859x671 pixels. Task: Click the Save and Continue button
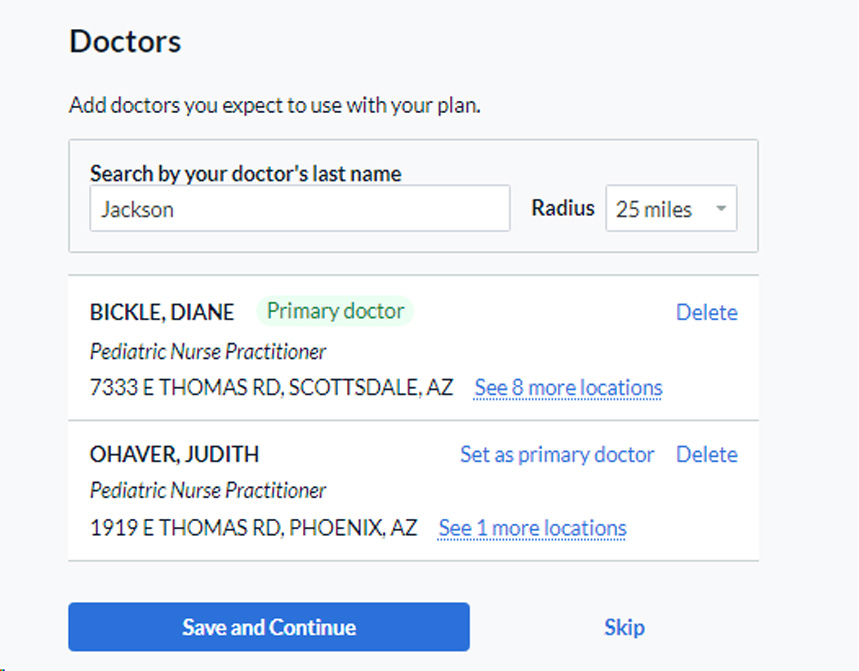(268, 627)
